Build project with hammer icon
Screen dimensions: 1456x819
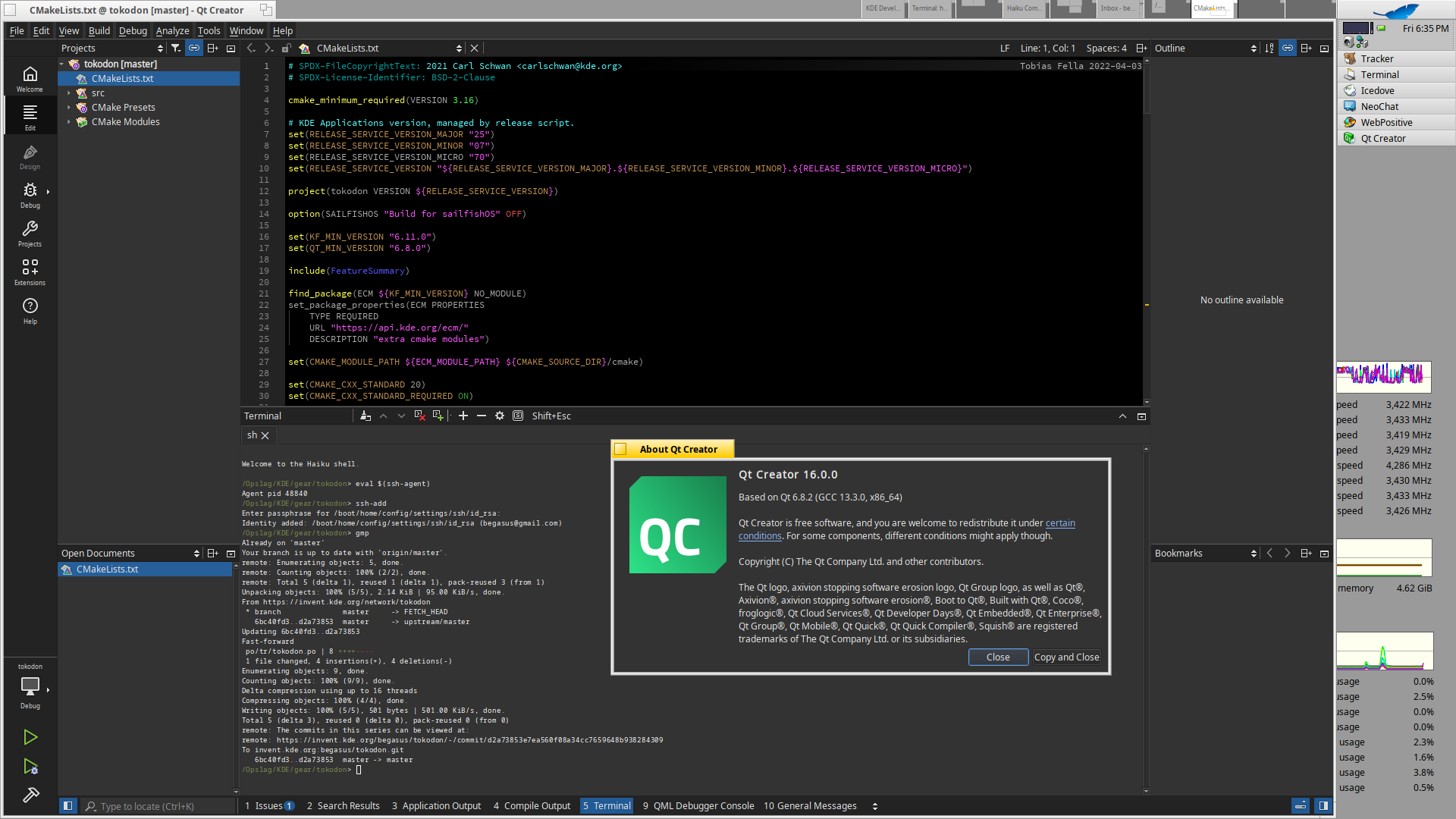tap(30, 795)
